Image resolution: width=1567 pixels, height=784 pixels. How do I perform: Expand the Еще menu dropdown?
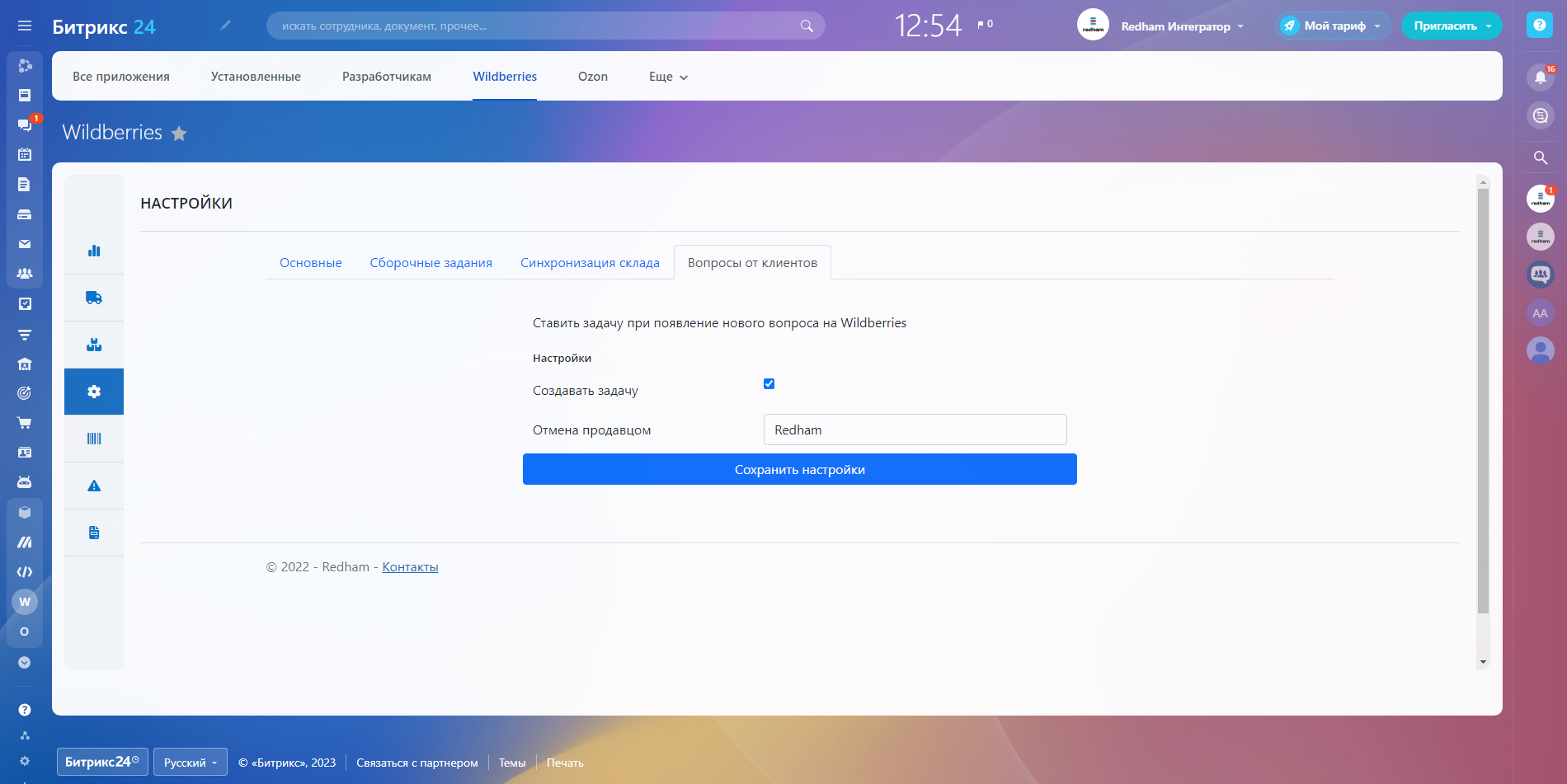pyautogui.click(x=668, y=77)
